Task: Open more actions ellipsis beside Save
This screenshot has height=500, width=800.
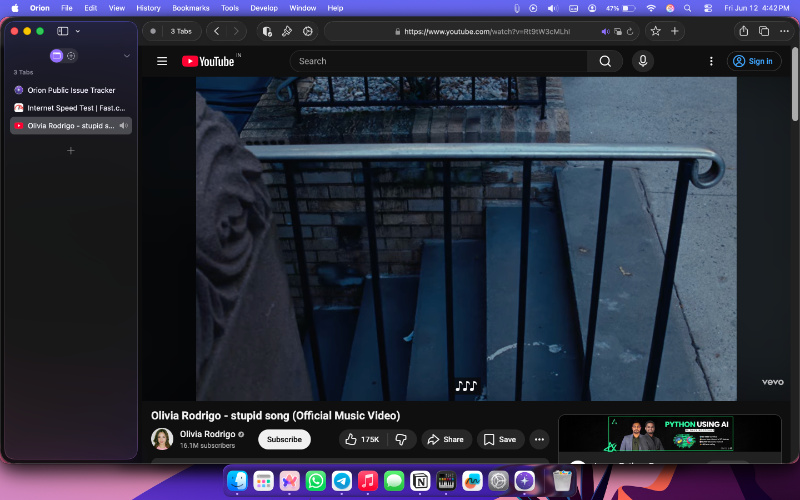Action: [x=539, y=439]
